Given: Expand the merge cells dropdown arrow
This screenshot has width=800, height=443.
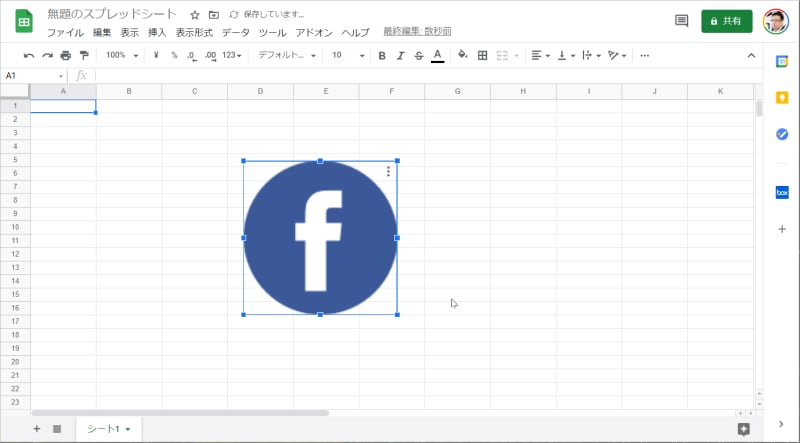Looking at the screenshot, I should point(516,56).
